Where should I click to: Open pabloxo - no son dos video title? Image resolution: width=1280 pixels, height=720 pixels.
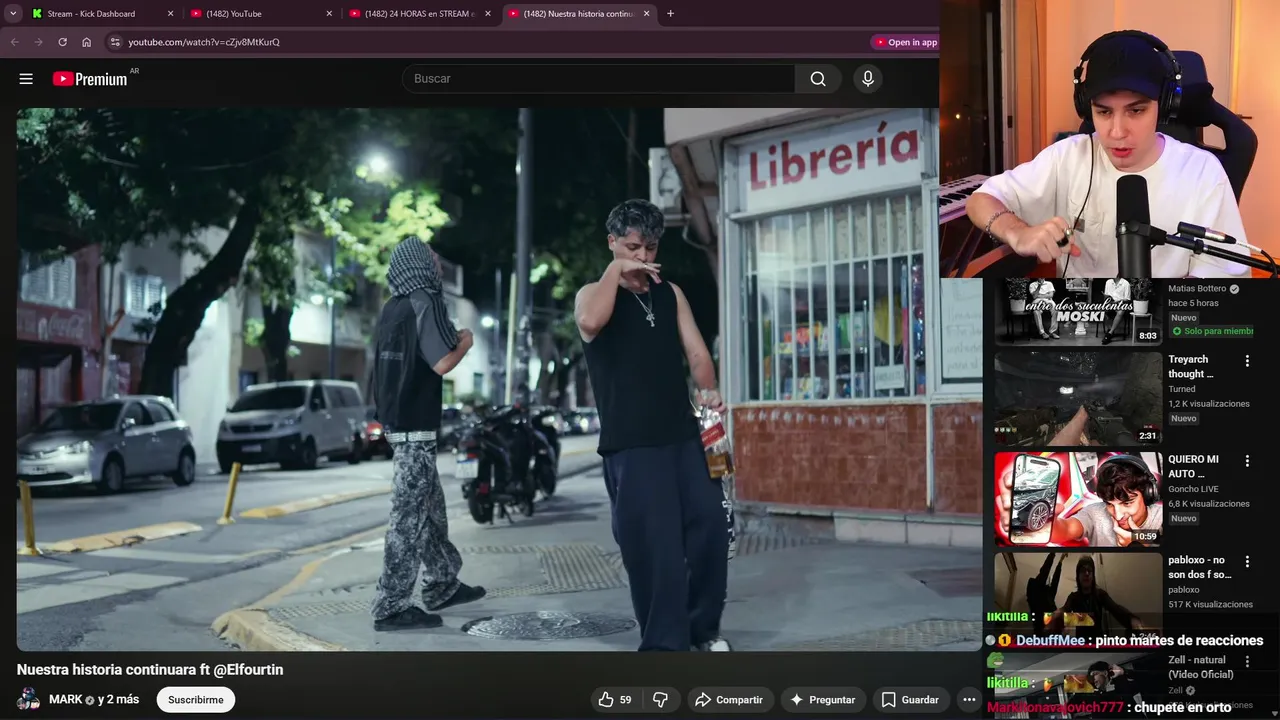(1200, 567)
